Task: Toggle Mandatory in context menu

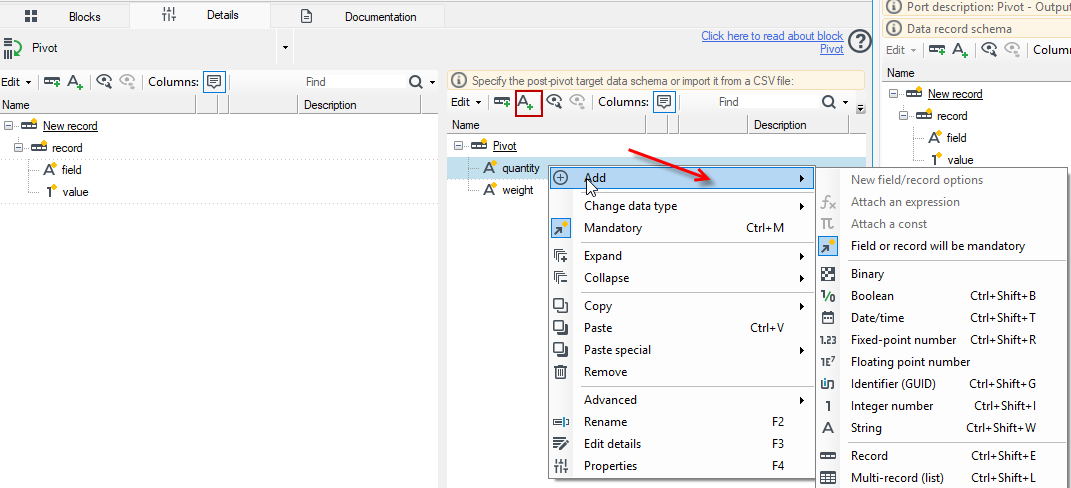Action: click(682, 228)
